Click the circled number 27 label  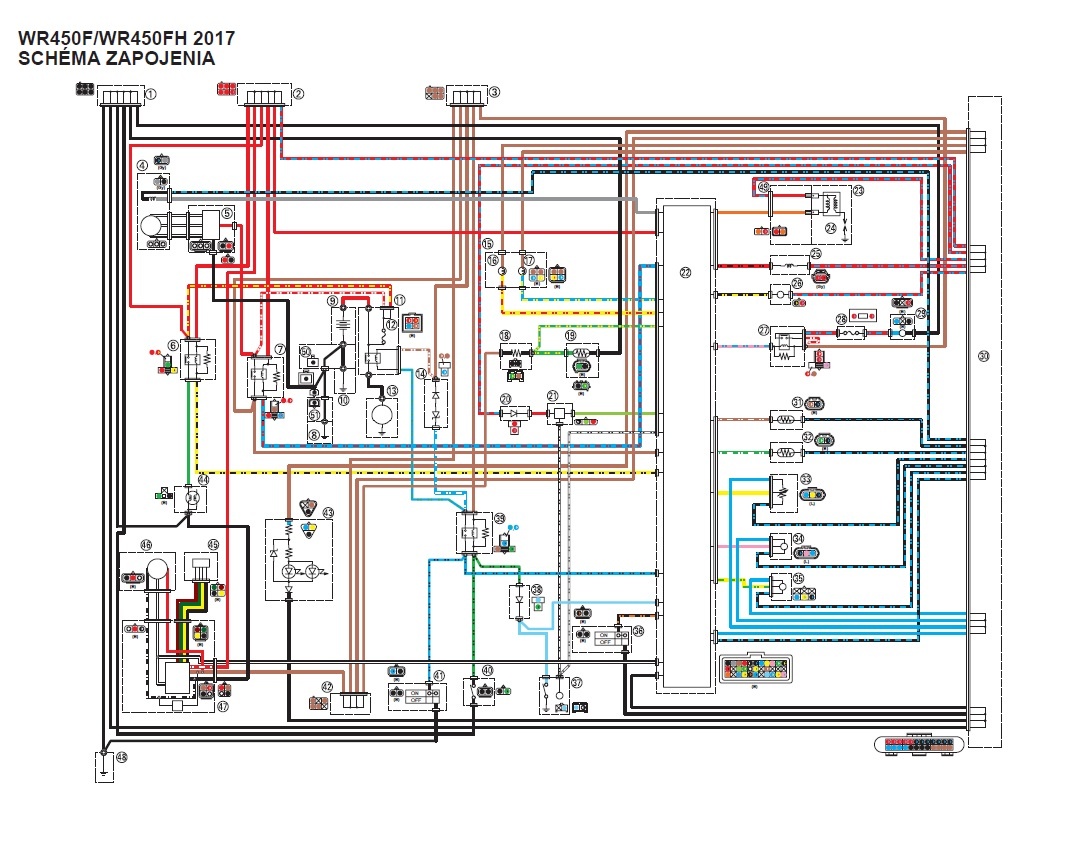click(763, 330)
